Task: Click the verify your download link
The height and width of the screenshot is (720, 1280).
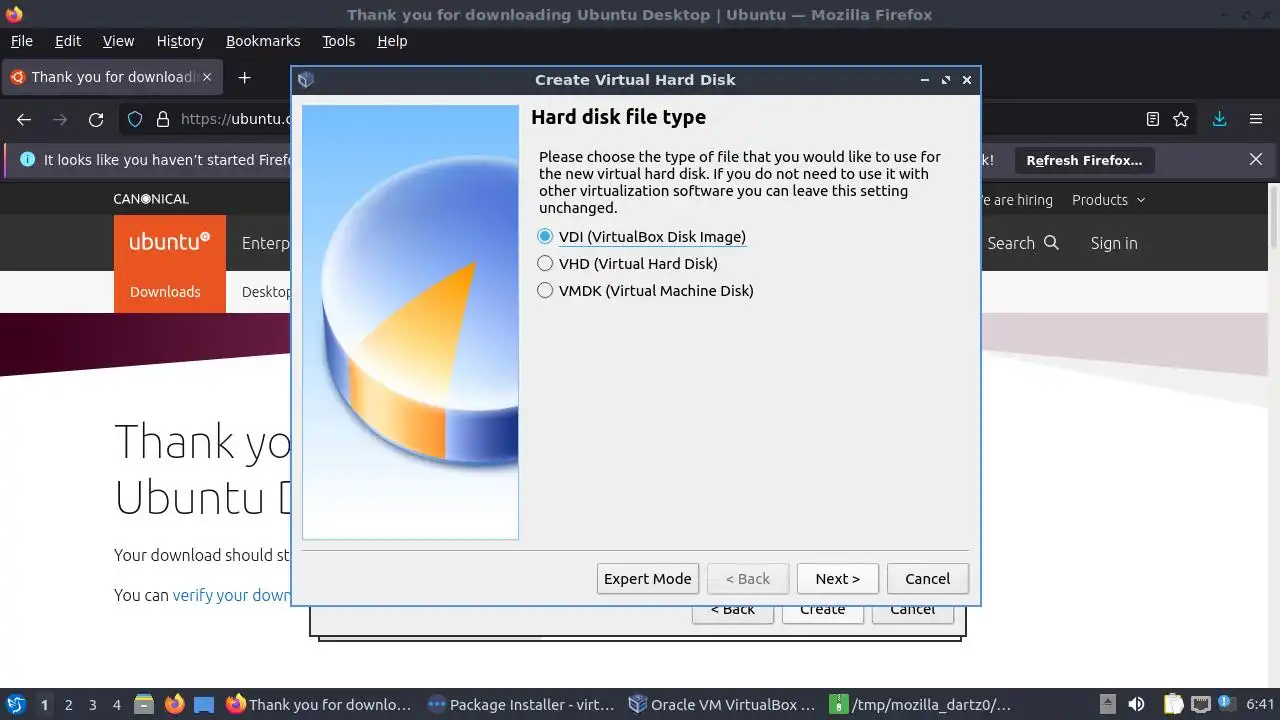Action: click(232, 595)
